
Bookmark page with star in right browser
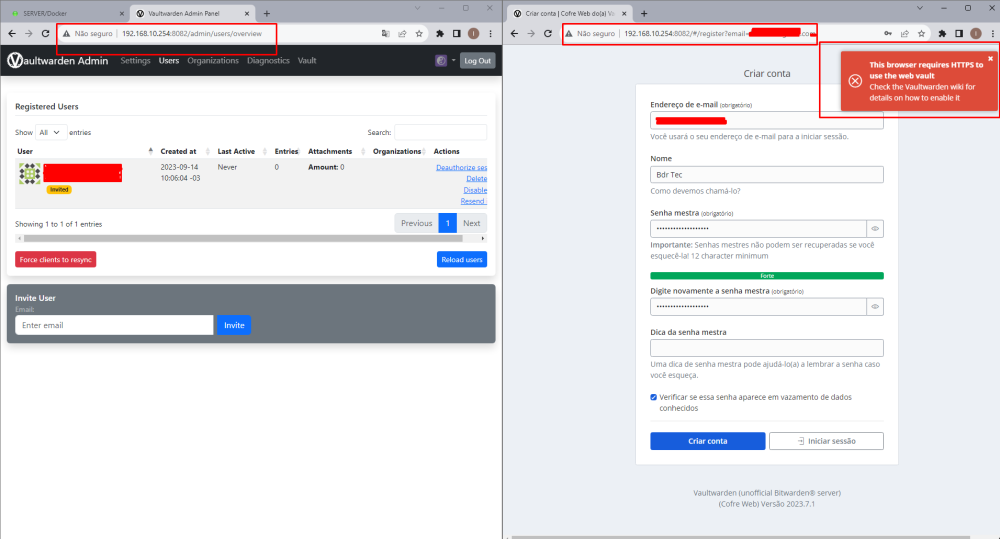point(922,33)
